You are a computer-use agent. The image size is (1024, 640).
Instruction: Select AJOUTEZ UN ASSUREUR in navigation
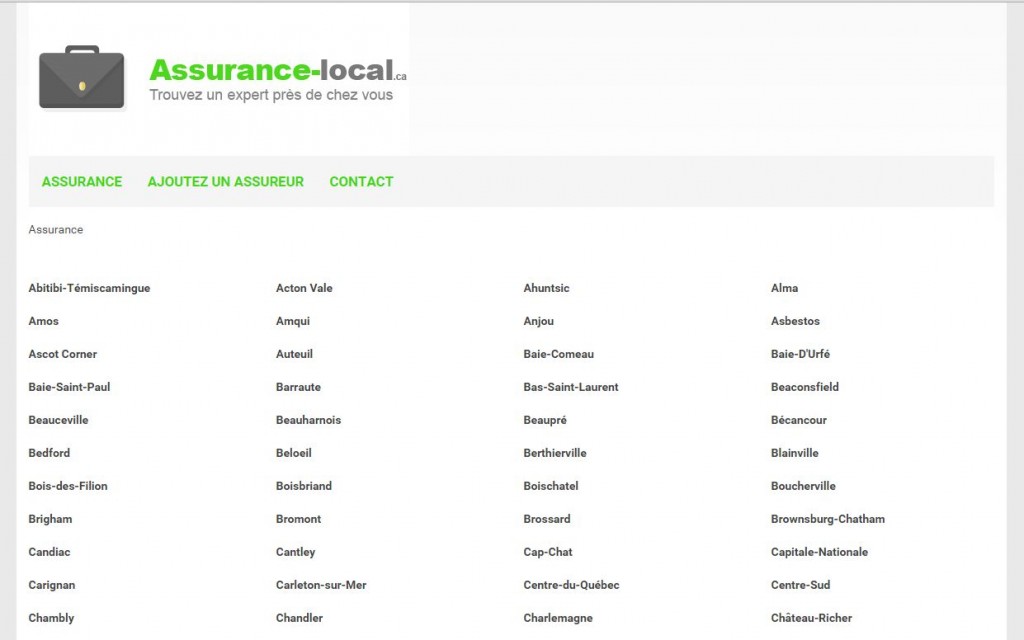point(225,181)
